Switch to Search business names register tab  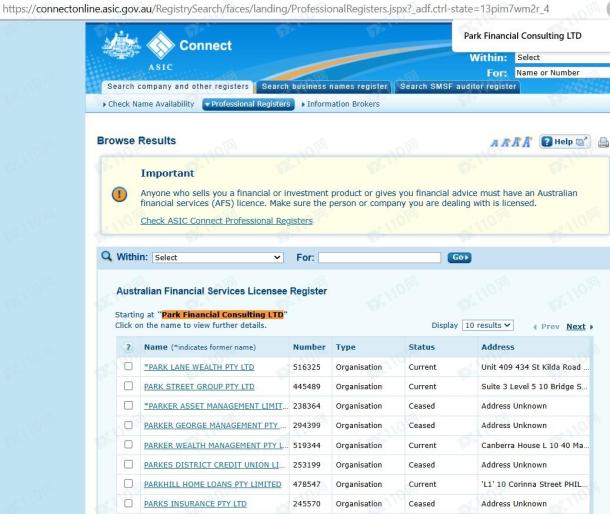[324, 86]
